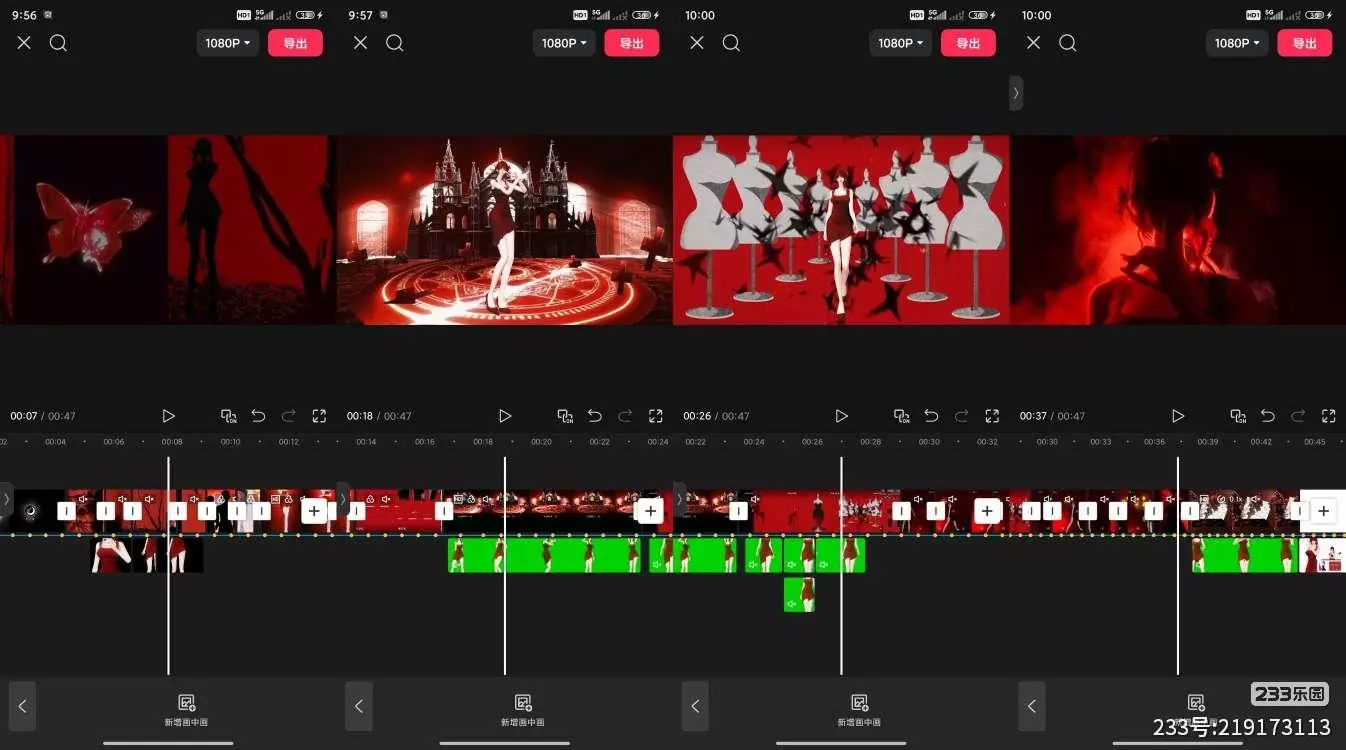Image resolution: width=1346 pixels, height=750 pixels.
Task: Undo the last edit in the 00:26 screenshot
Action: 931,416
